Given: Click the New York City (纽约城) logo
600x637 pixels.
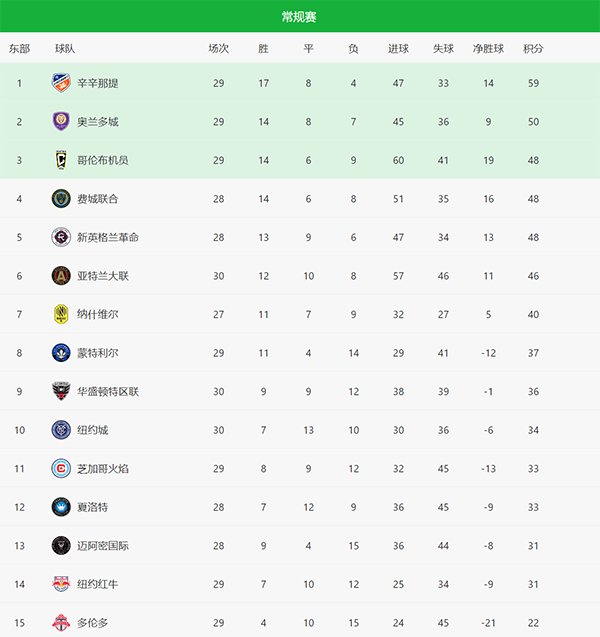Looking at the screenshot, I should 60,430.
